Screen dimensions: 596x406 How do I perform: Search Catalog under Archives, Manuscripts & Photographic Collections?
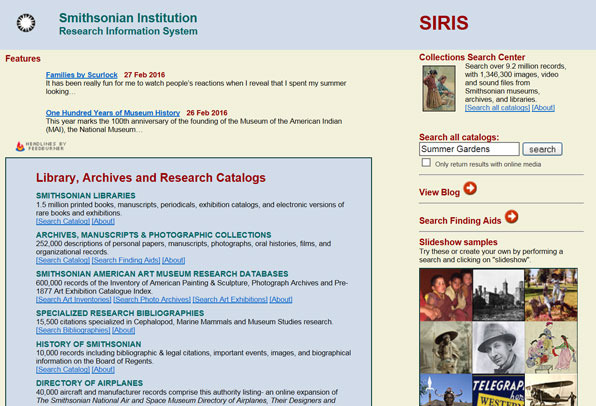63,260
